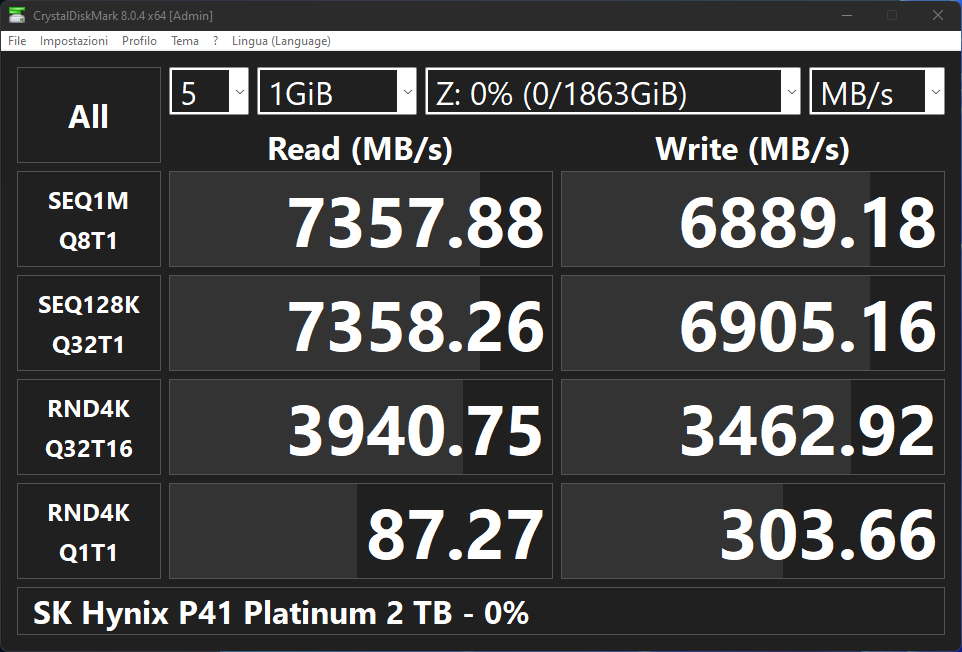Click the RND4K Q1T1 write result 303.66

[x=753, y=532]
